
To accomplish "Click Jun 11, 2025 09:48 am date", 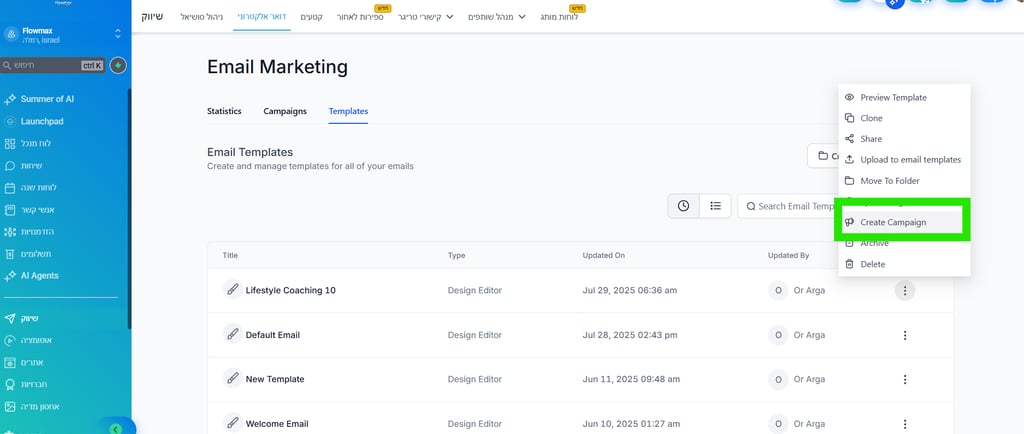I will tap(631, 379).
